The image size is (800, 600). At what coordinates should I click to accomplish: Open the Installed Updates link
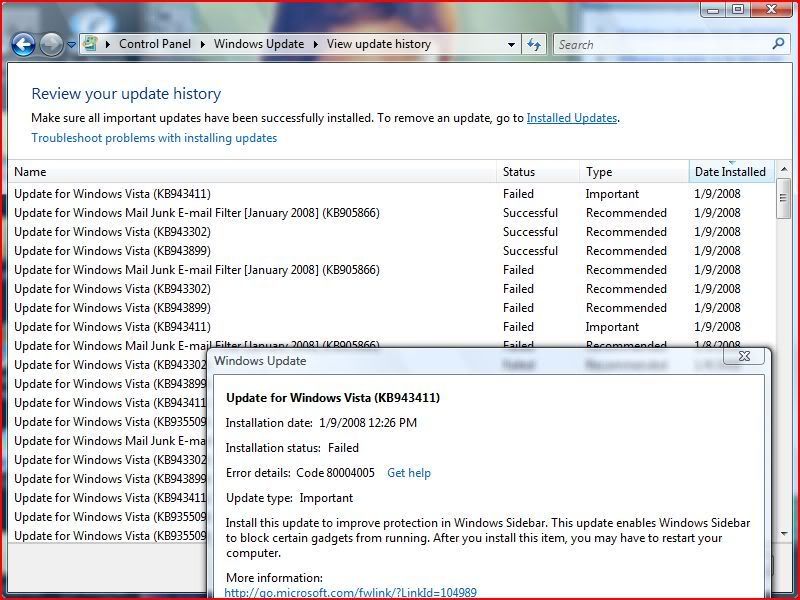pos(571,118)
